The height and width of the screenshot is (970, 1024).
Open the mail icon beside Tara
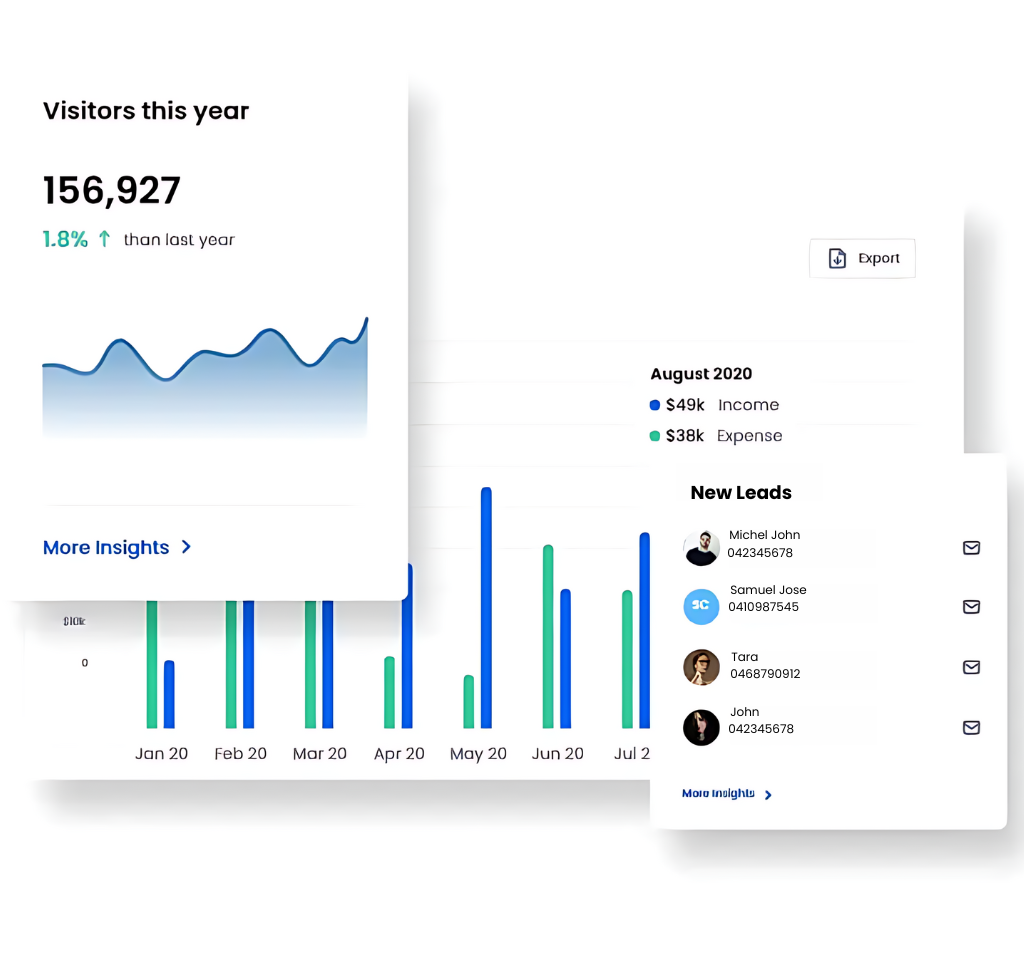click(970, 667)
